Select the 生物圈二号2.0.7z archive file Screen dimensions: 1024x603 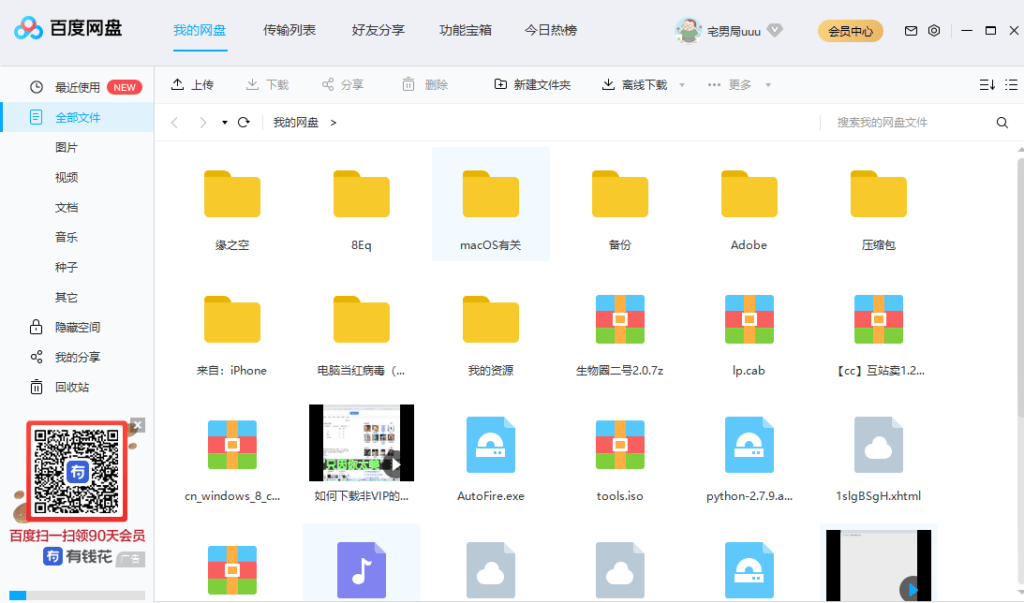(620, 319)
